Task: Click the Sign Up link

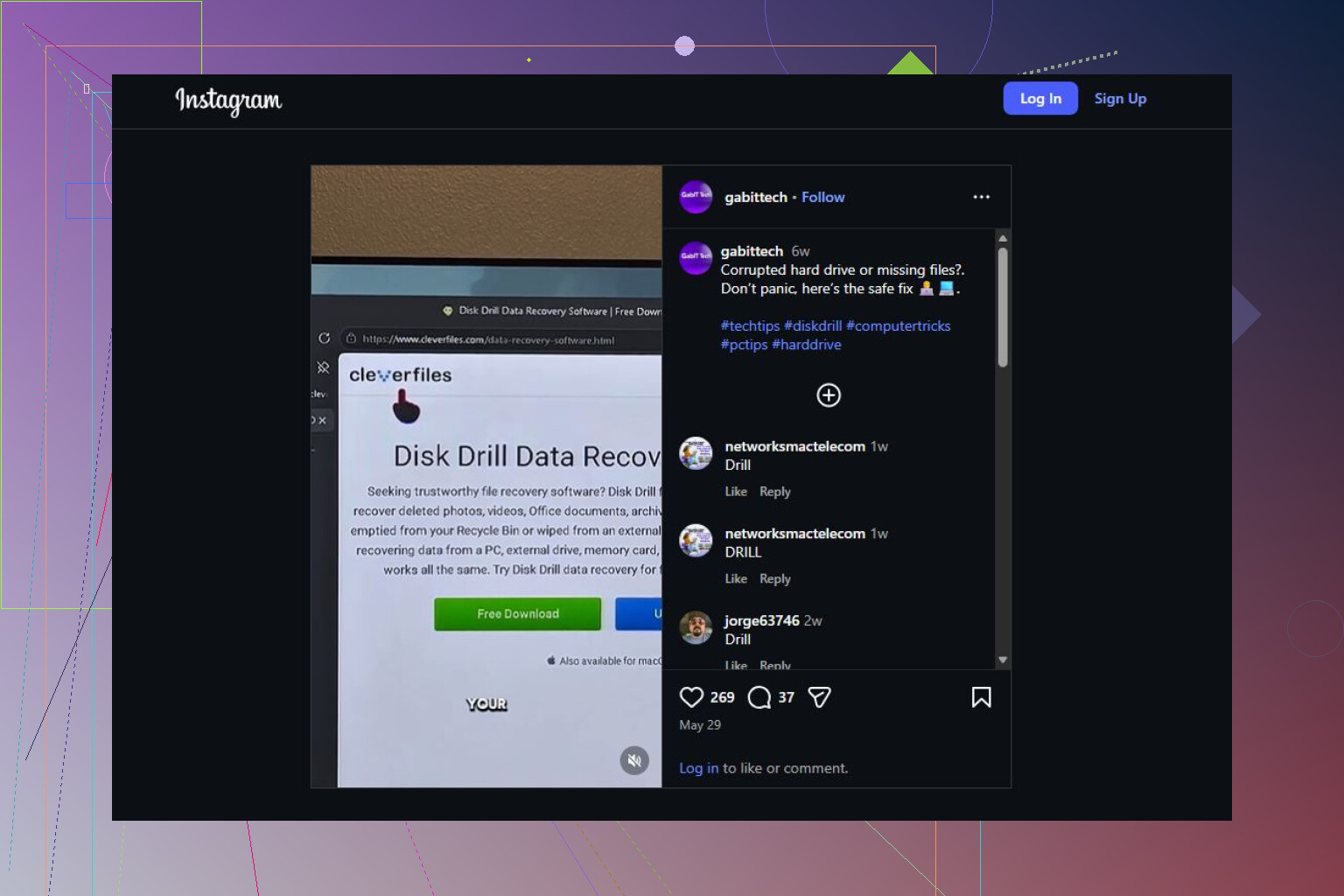Action: [x=1120, y=99]
